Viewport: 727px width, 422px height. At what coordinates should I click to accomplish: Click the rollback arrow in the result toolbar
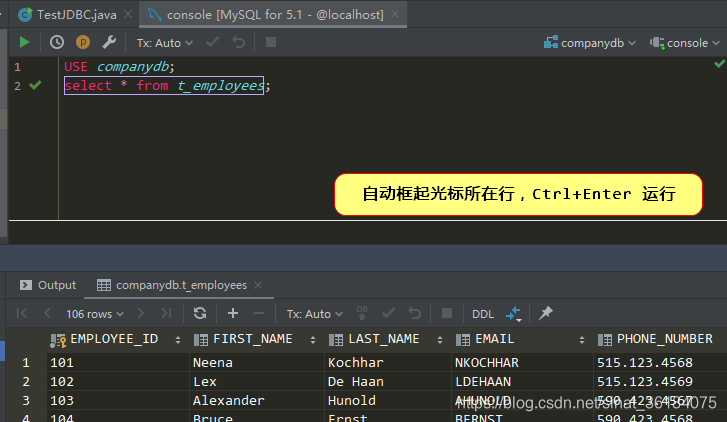pos(415,313)
